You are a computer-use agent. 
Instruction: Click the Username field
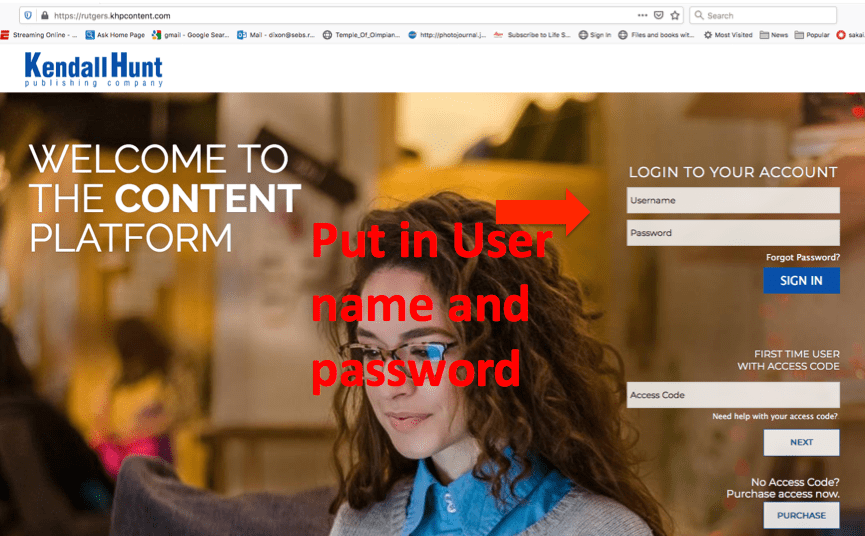pos(733,201)
